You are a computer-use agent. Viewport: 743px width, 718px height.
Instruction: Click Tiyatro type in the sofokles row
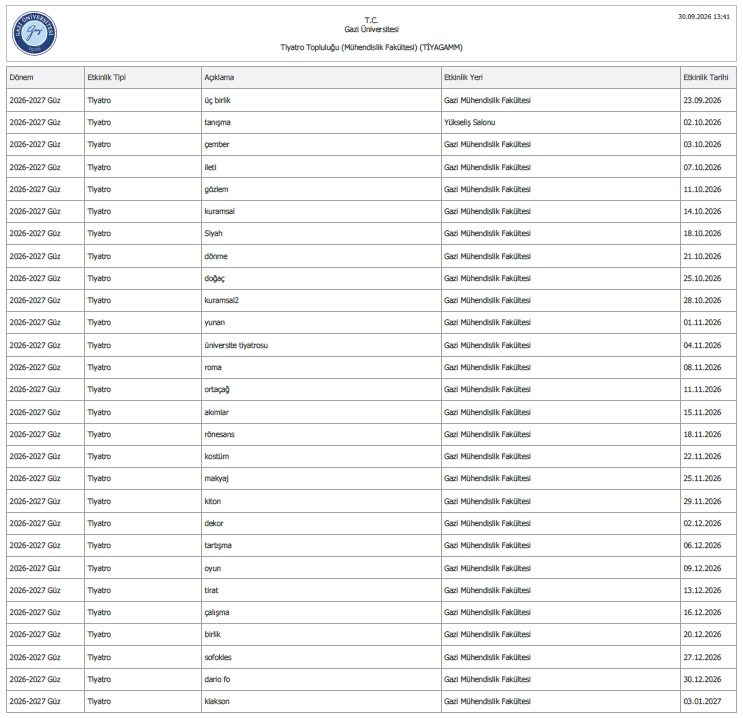(99, 657)
